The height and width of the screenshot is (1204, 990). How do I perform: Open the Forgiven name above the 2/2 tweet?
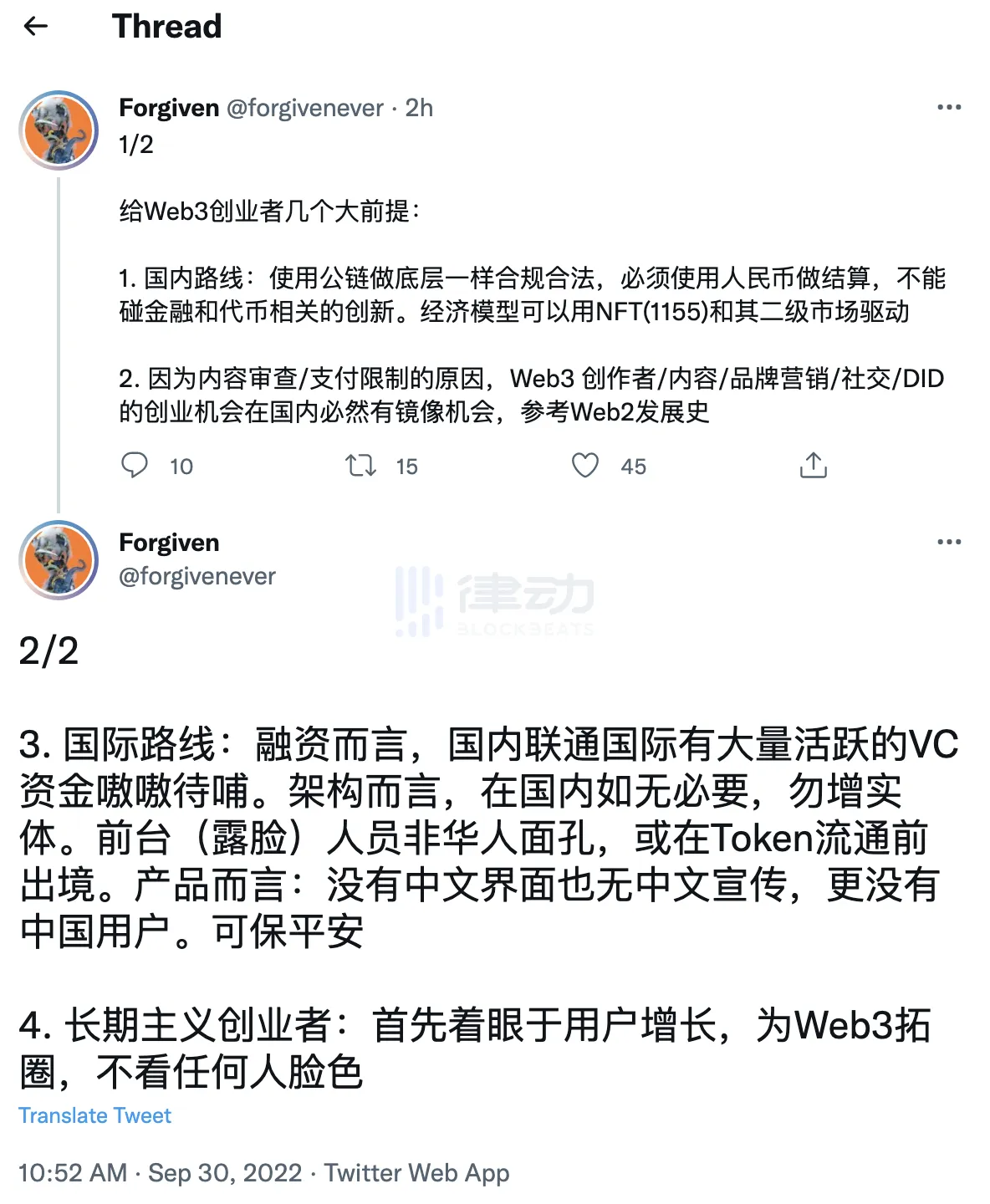pos(169,543)
